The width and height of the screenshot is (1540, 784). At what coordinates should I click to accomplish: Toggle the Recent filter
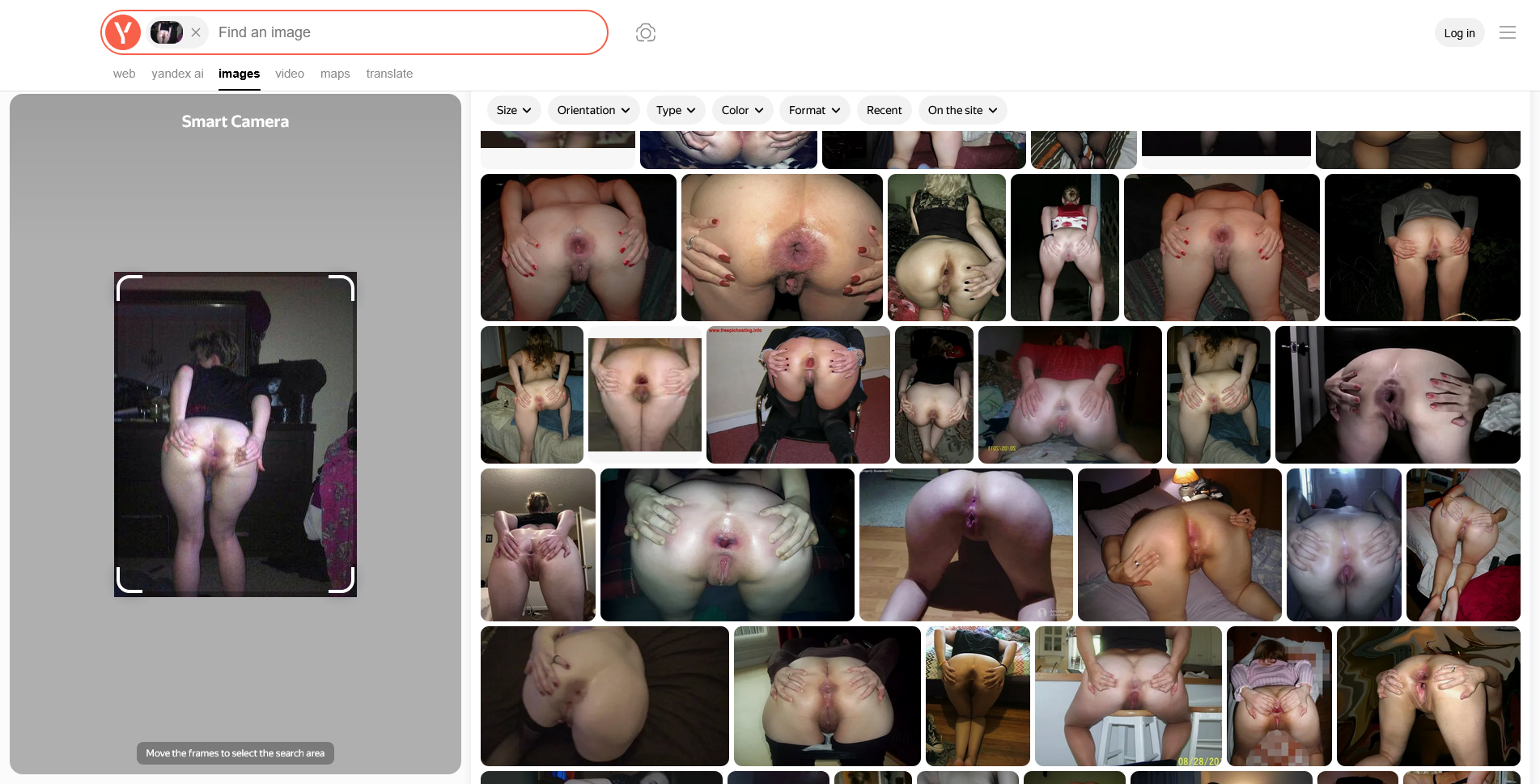[x=884, y=110]
